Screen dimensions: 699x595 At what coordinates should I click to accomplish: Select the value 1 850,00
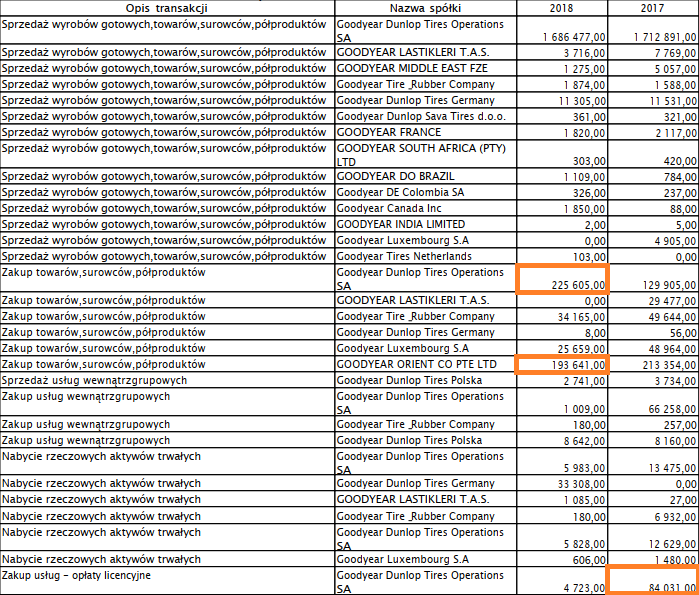584,209
